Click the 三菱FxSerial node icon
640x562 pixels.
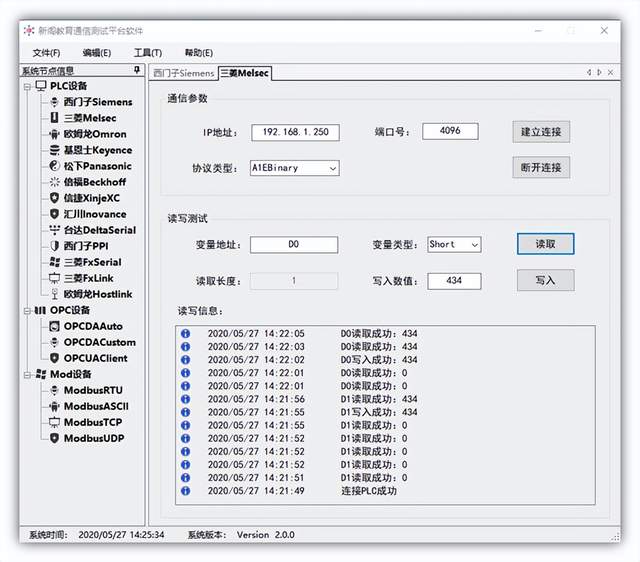[x=54, y=262]
